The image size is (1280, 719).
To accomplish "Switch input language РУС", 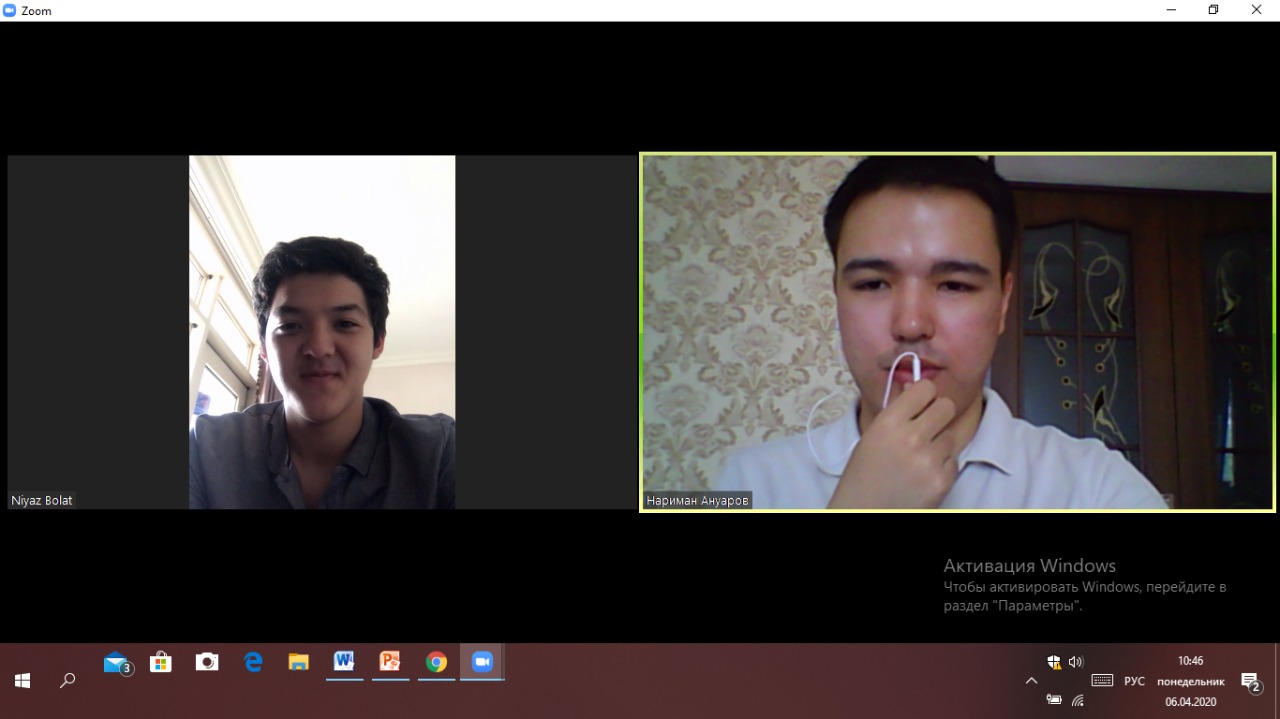I will 1134,681.
